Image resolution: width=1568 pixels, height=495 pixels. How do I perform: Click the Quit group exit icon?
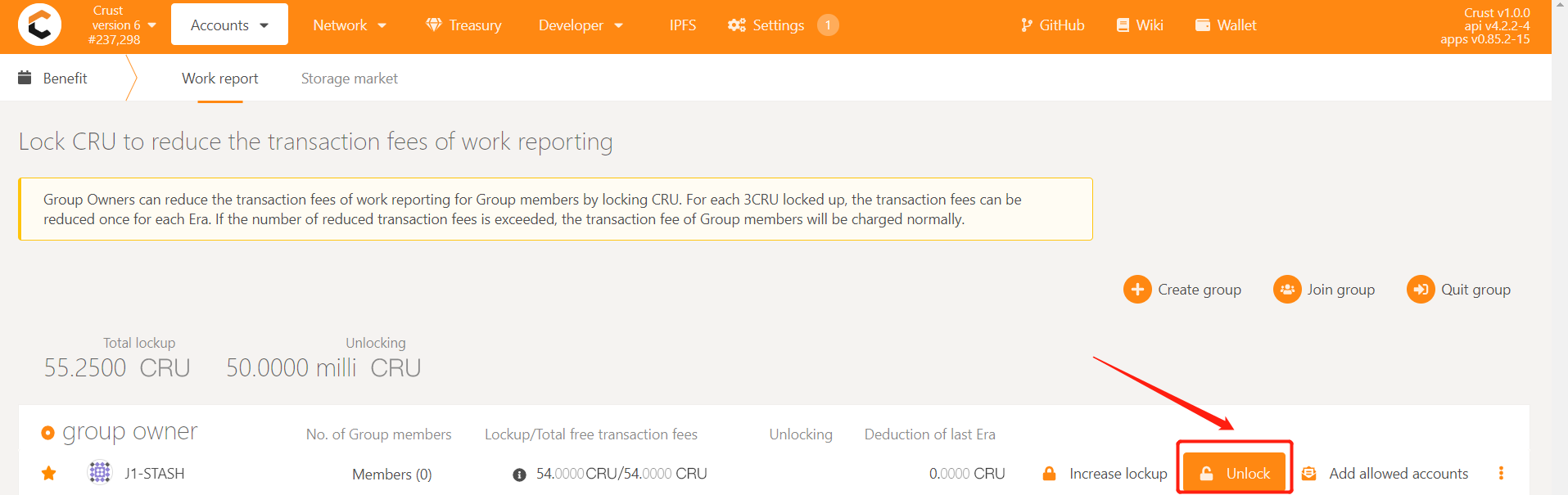[x=1421, y=290]
